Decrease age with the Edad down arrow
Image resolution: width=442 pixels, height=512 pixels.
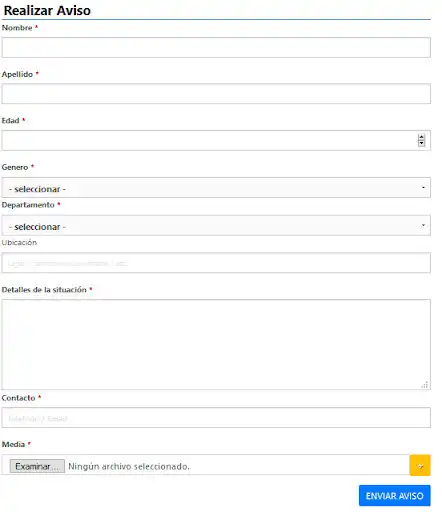pyautogui.click(x=421, y=143)
